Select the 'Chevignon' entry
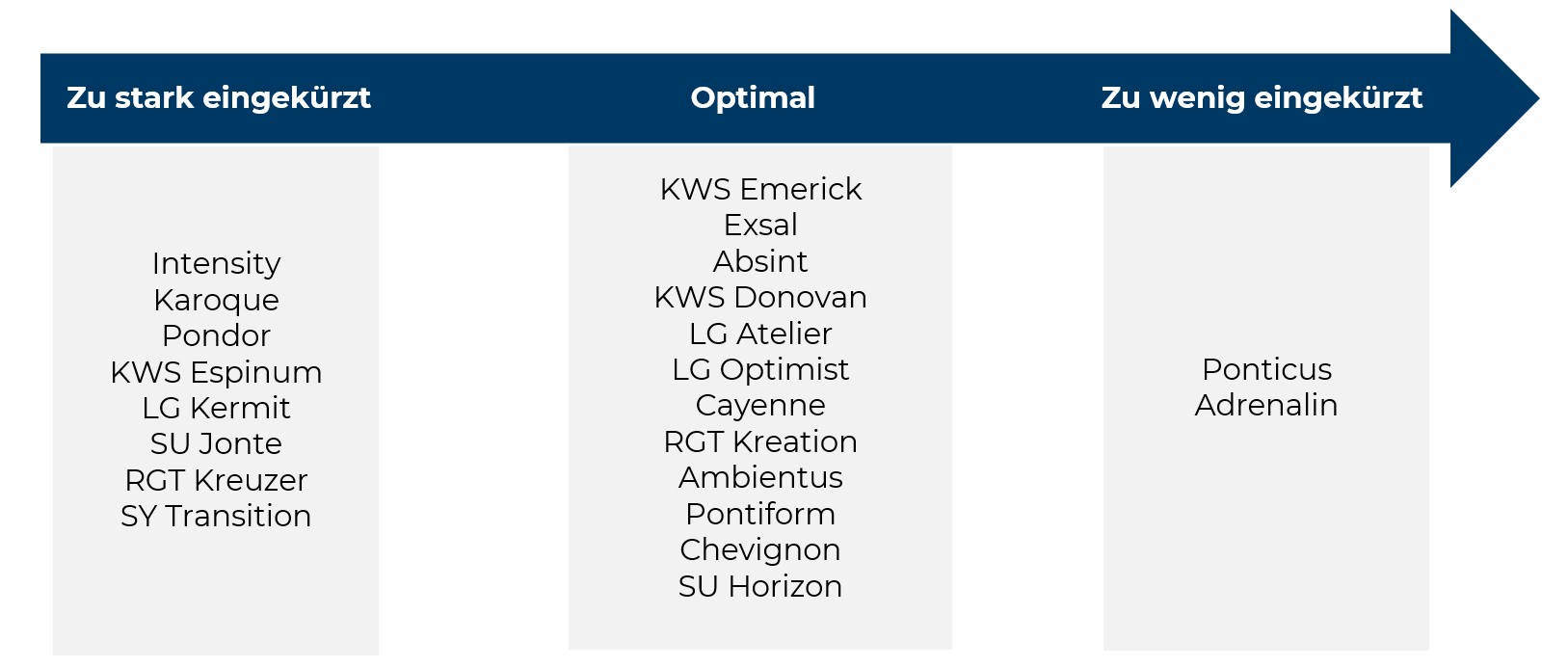The image size is (1568, 668). tap(760, 549)
